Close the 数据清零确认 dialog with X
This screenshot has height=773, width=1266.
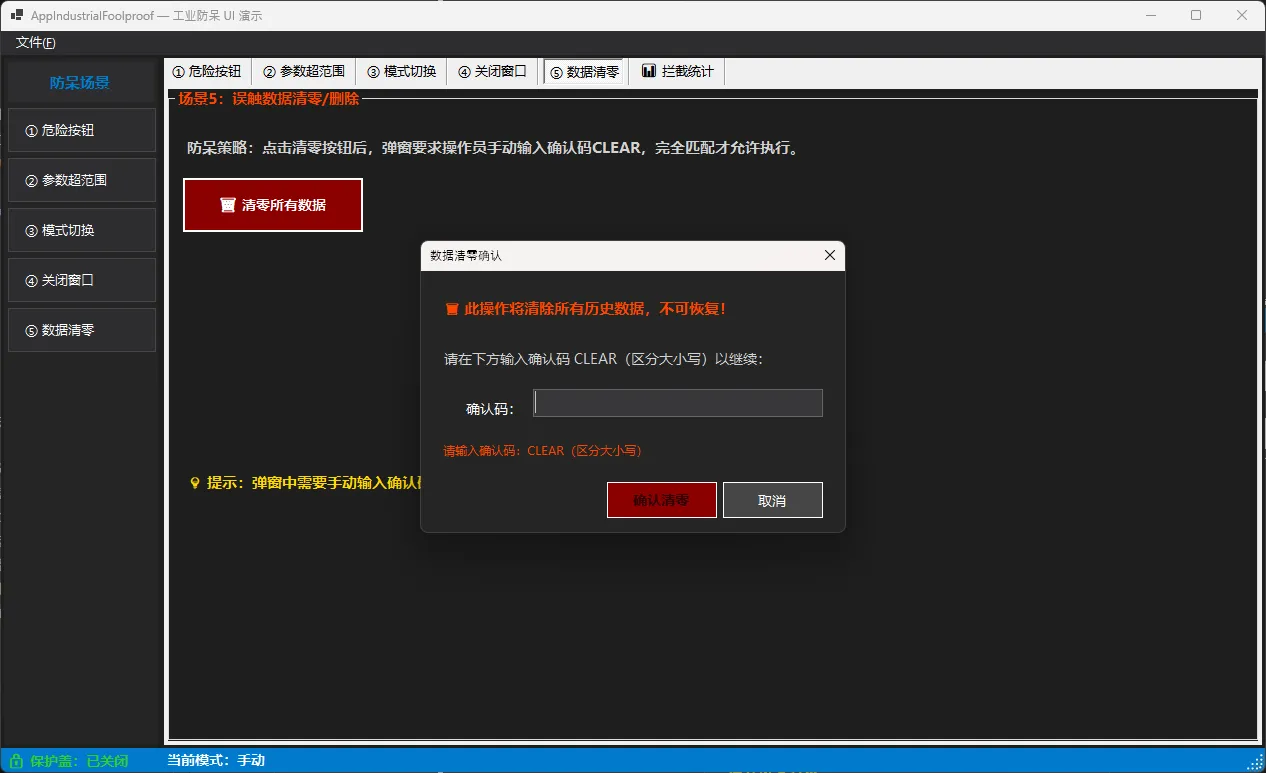[829, 256]
